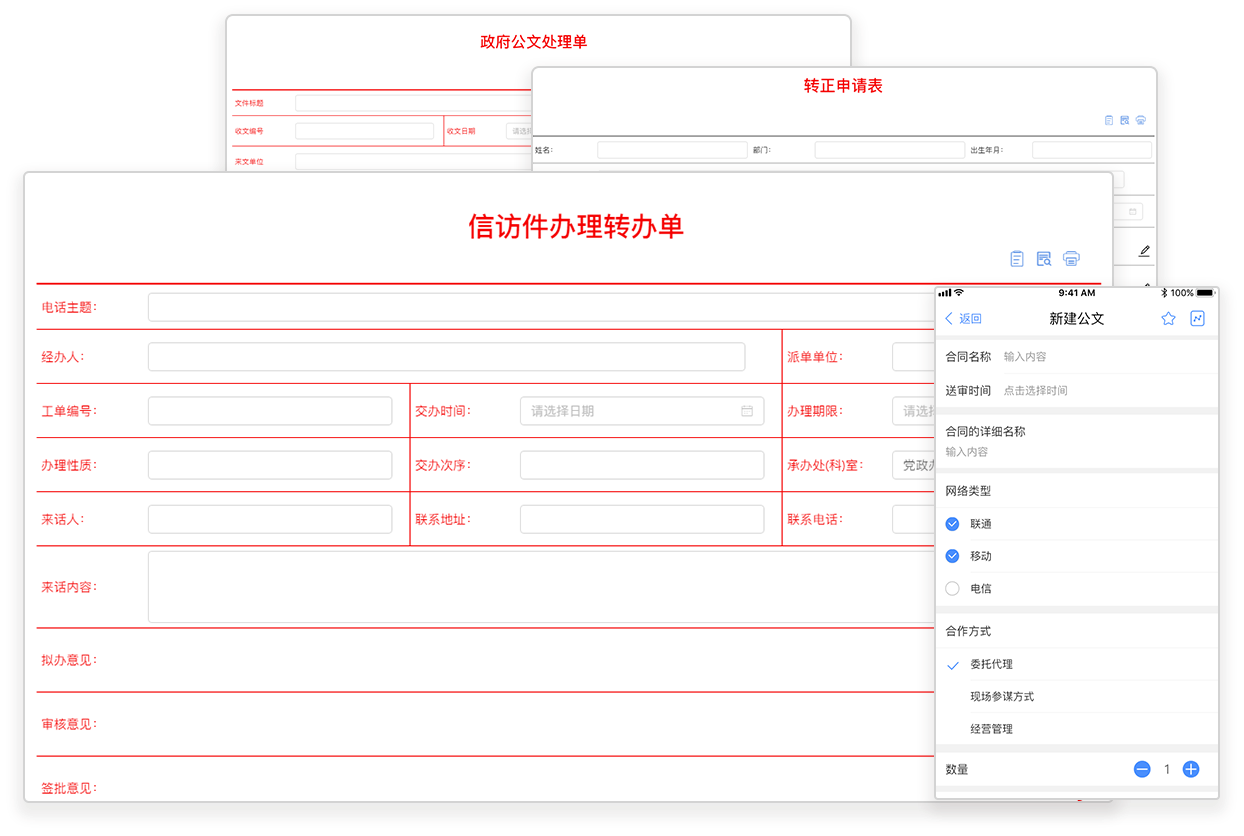Select the checked 委托代理 option
1244x836 pixels.
(x=991, y=664)
